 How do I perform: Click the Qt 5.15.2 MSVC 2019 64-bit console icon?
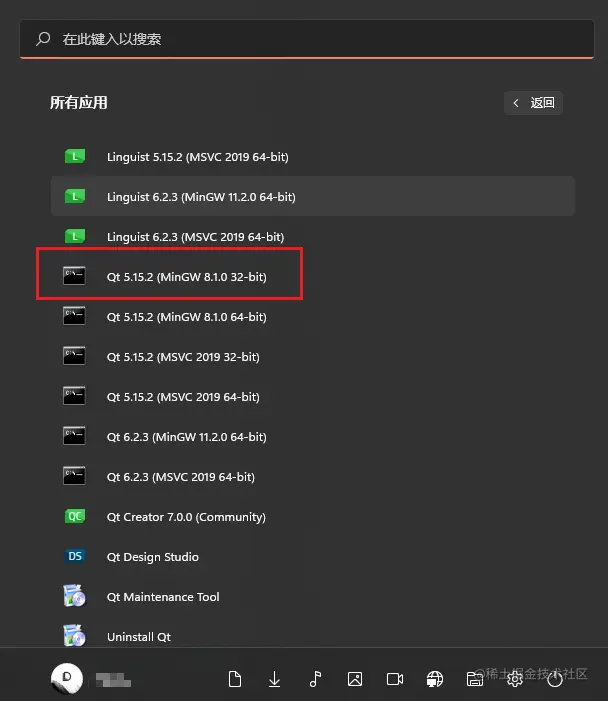click(74, 396)
